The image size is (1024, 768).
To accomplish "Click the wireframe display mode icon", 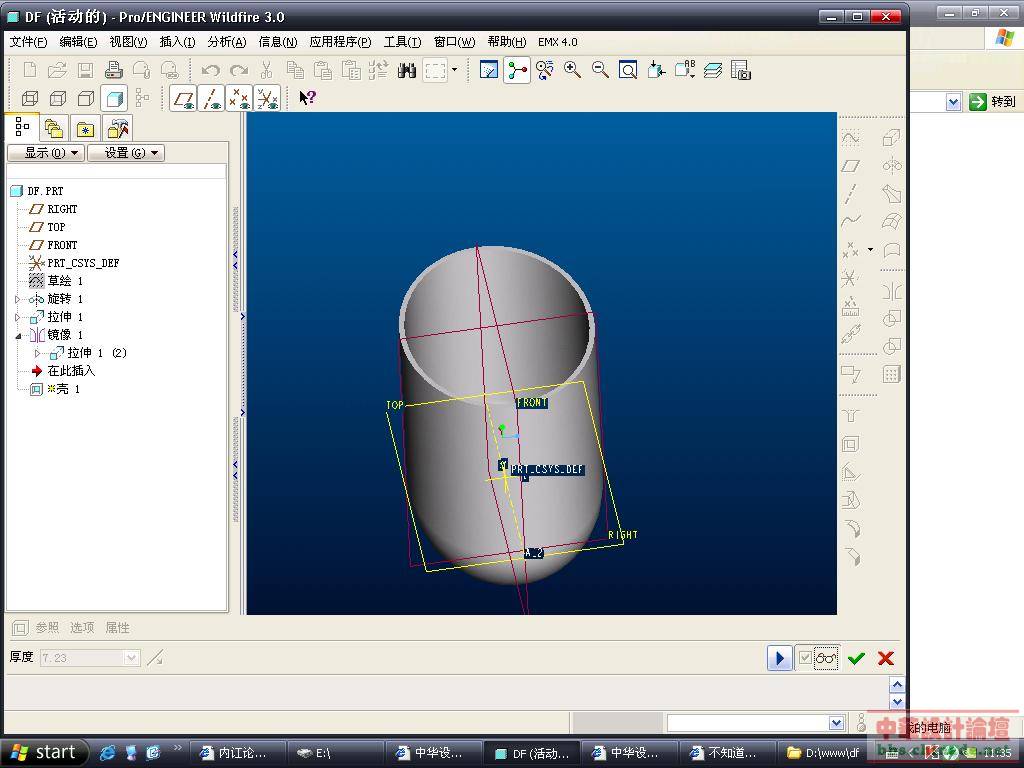I will coord(30,98).
